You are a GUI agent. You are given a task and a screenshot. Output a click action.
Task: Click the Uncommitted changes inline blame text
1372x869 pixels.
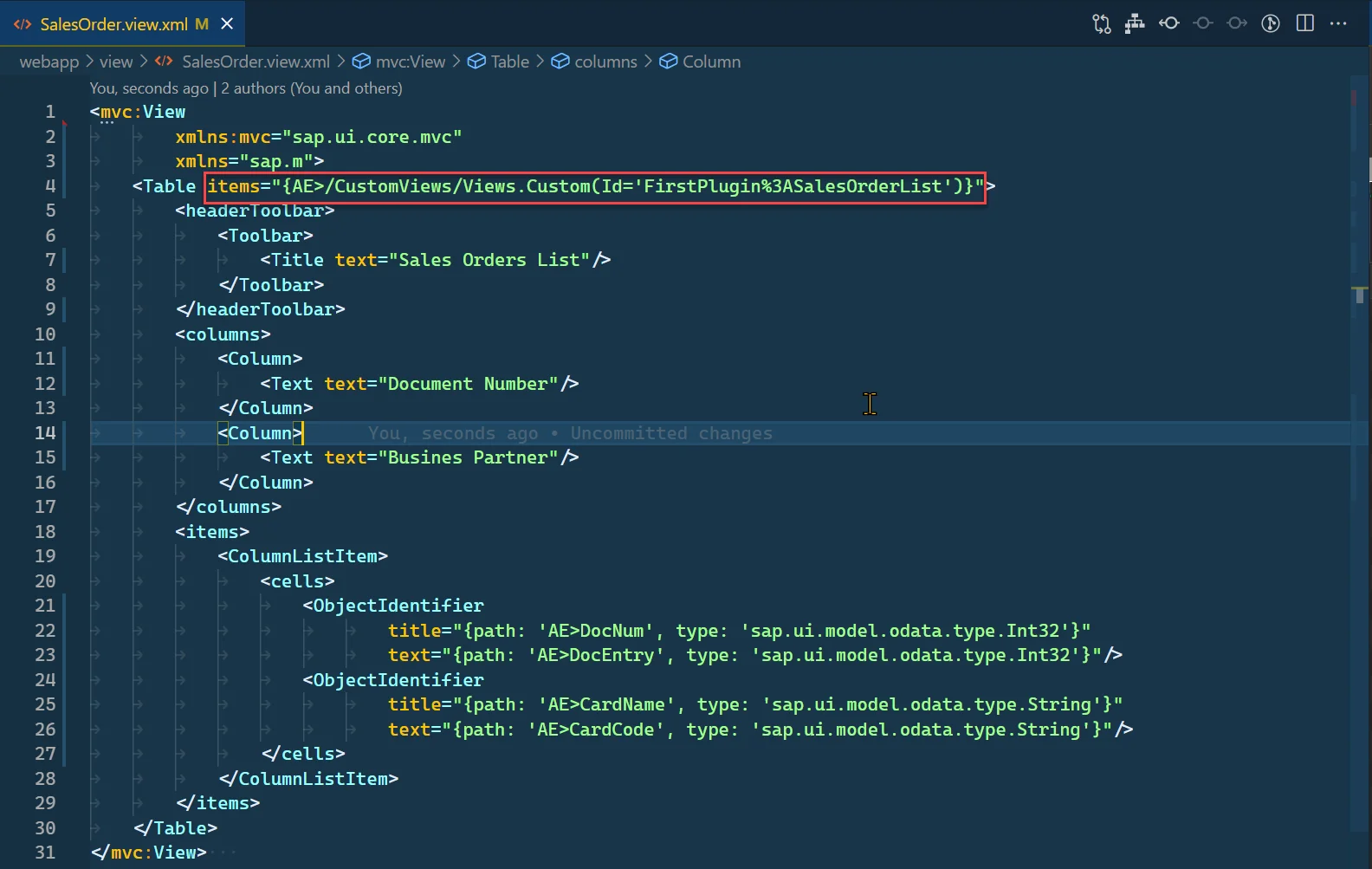671,433
